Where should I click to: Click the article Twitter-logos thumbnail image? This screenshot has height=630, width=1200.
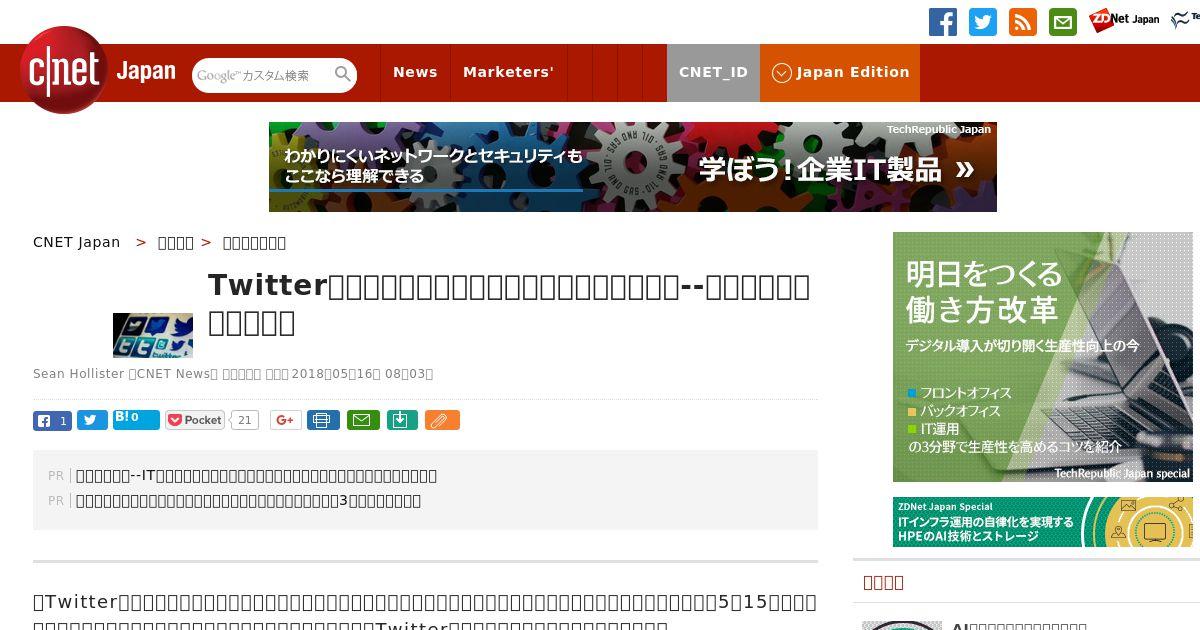(x=153, y=335)
